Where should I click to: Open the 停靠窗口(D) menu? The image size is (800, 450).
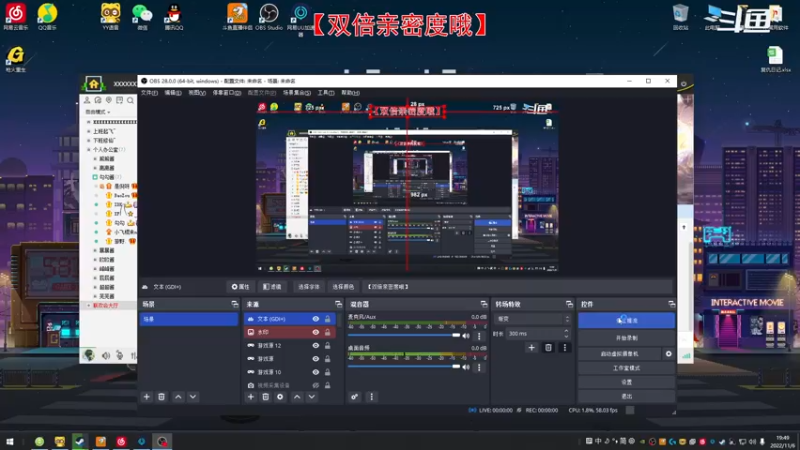tap(227, 93)
